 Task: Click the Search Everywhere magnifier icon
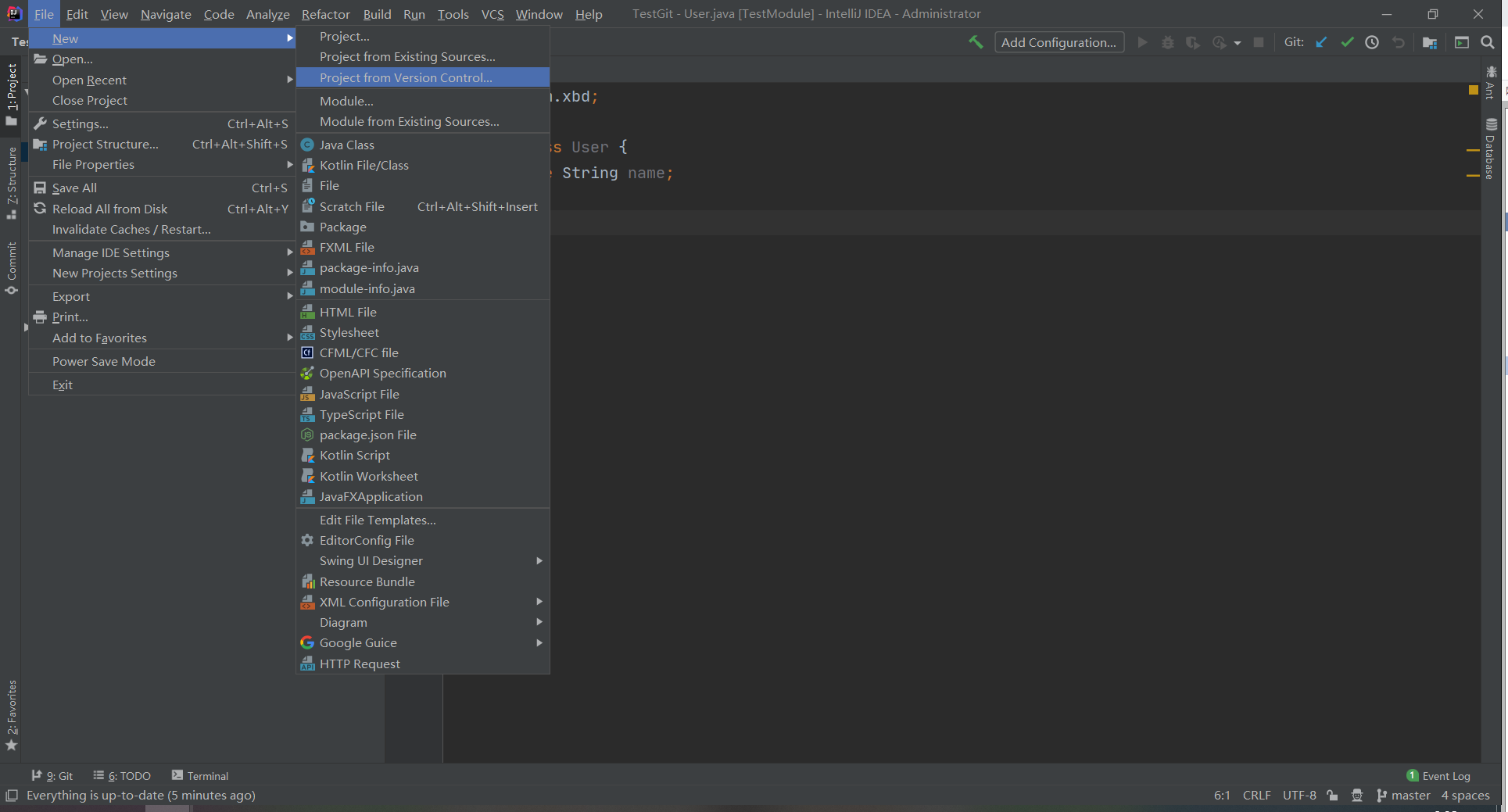pyautogui.click(x=1488, y=42)
